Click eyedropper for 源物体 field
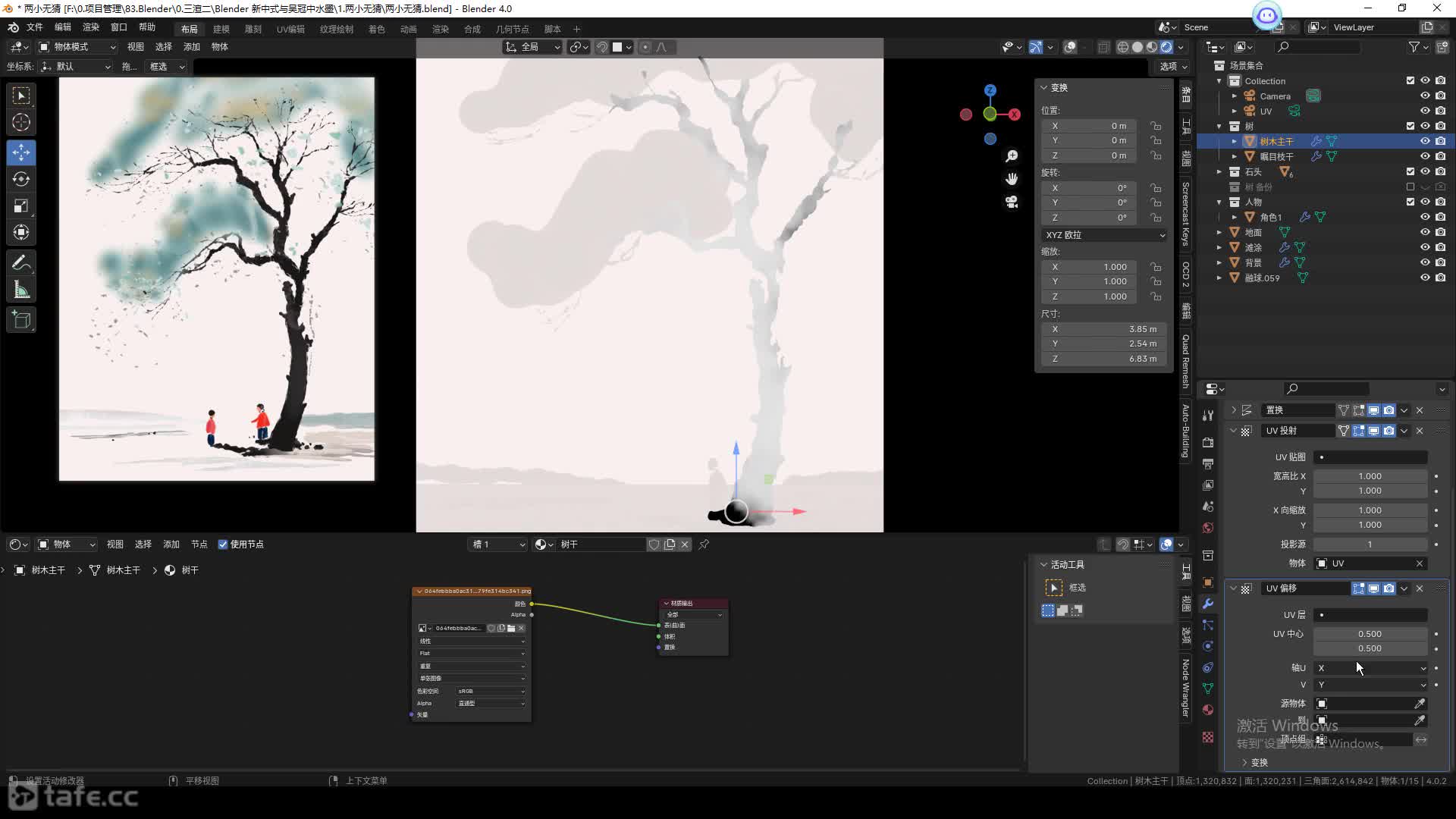Viewport: 1456px width, 819px height. coord(1420,704)
